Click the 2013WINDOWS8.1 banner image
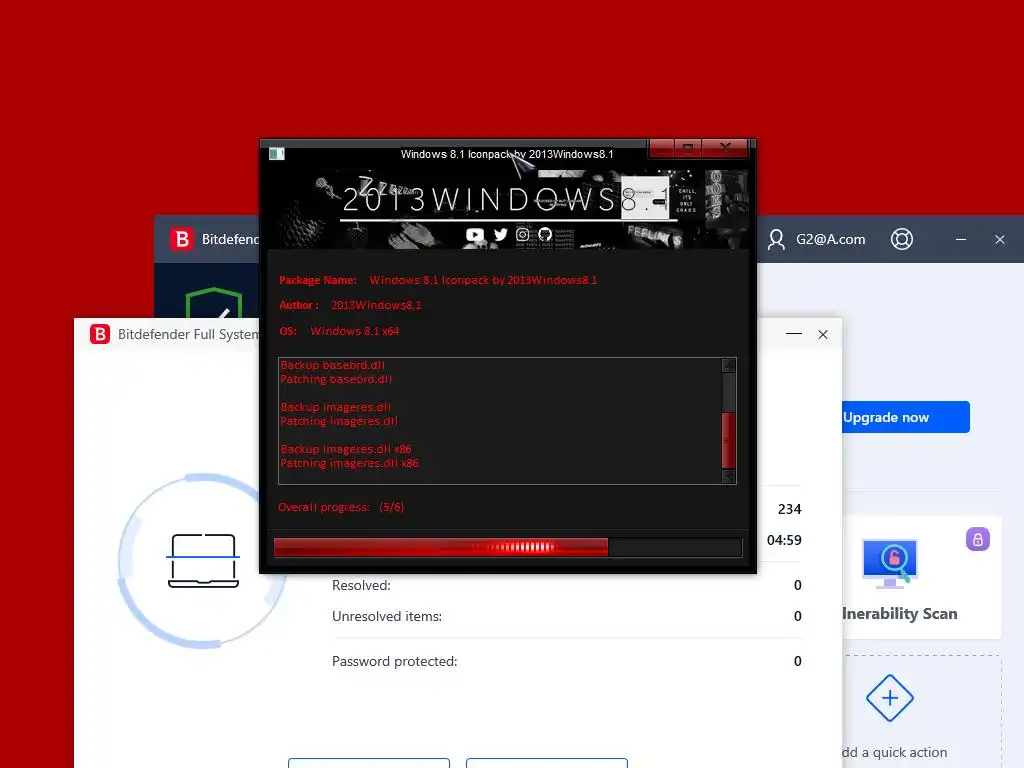The width and height of the screenshot is (1024, 768). click(x=508, y=208)
